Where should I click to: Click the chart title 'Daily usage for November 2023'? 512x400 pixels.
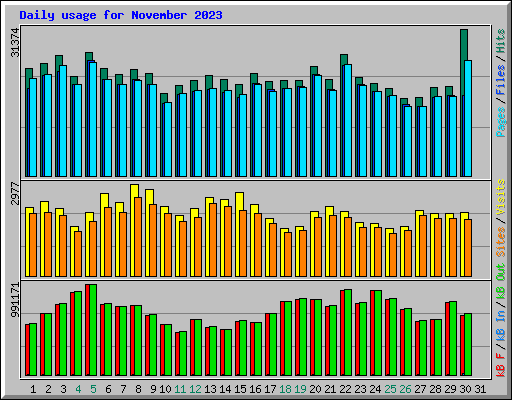point(121,15)
